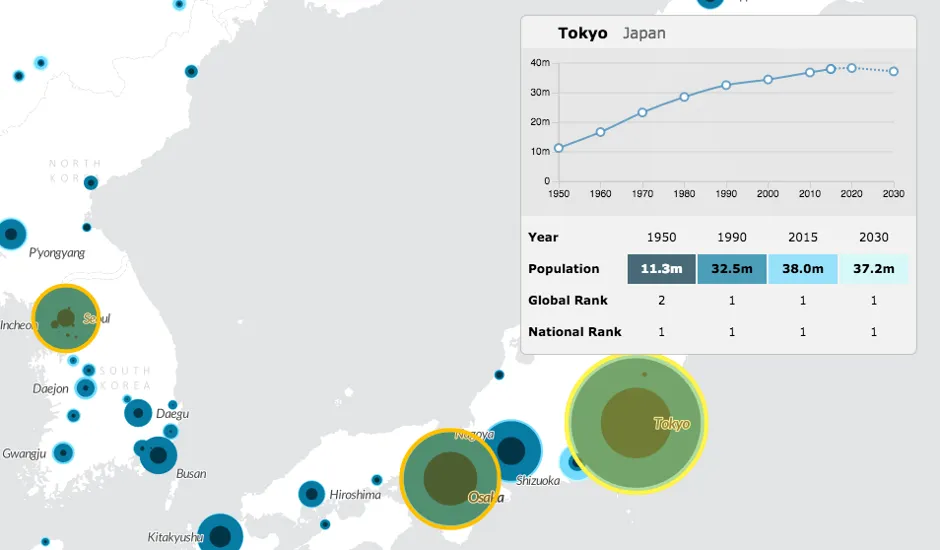
Task: Click the 38.0m population swatch
Action: (803, 269)
